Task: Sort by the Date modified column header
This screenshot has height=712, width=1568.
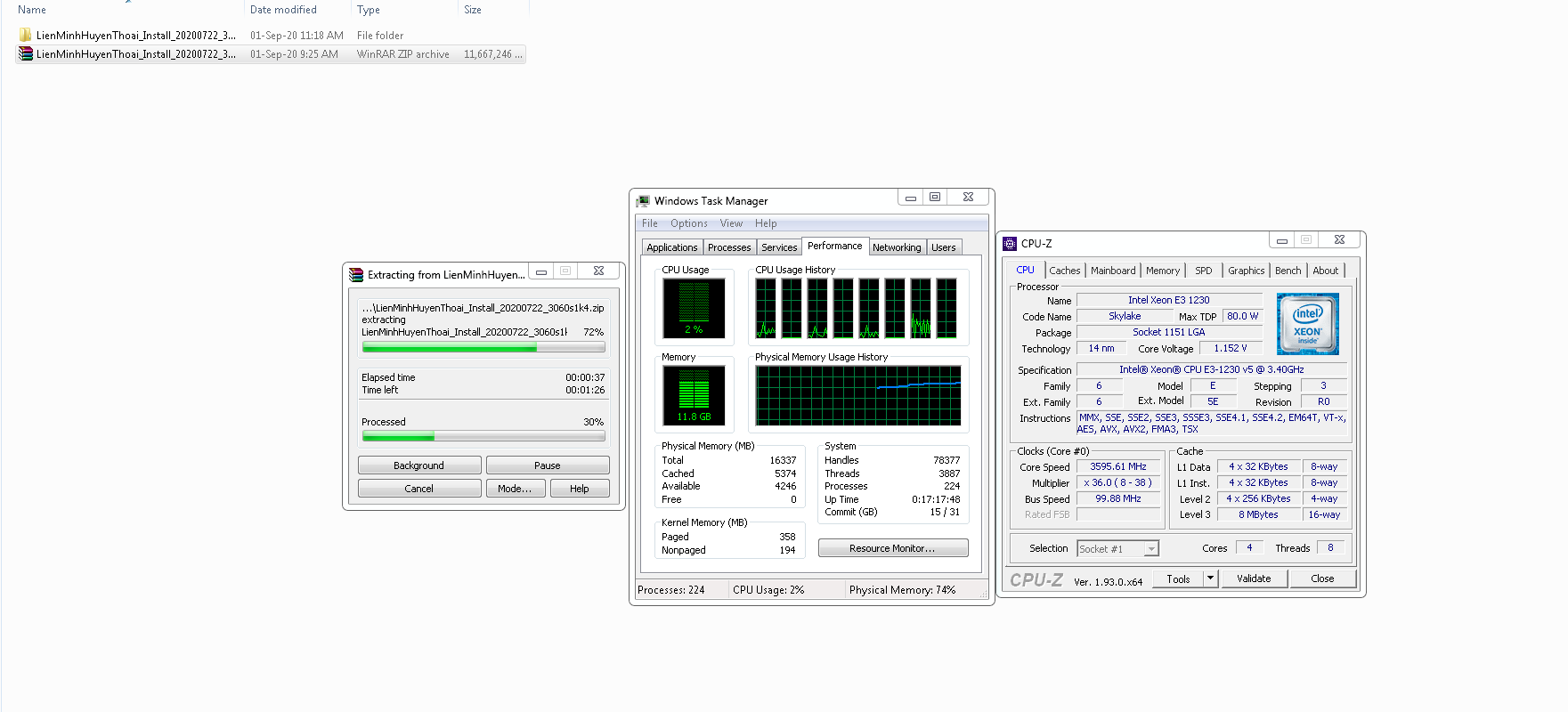Action: (x=283, y=10)
